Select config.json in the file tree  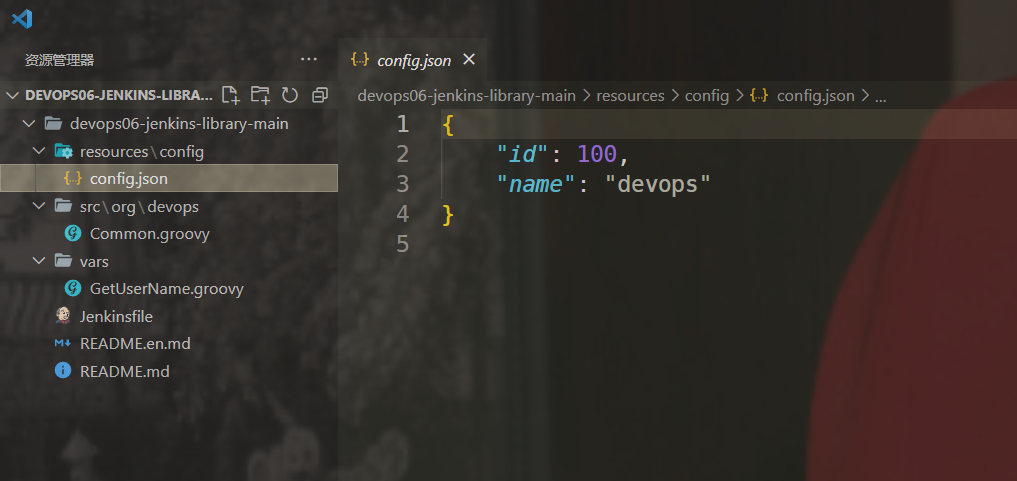click(169, 178)
